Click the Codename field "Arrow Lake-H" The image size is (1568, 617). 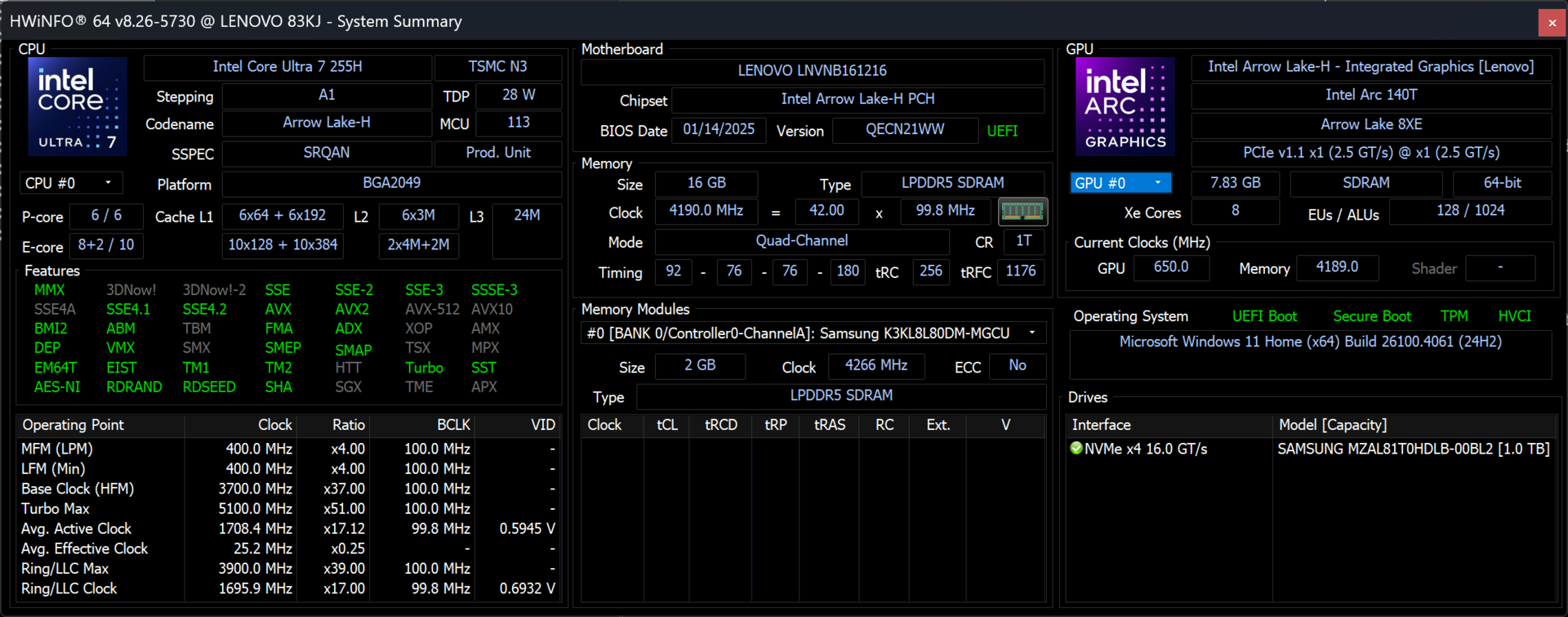click(327, 123)
